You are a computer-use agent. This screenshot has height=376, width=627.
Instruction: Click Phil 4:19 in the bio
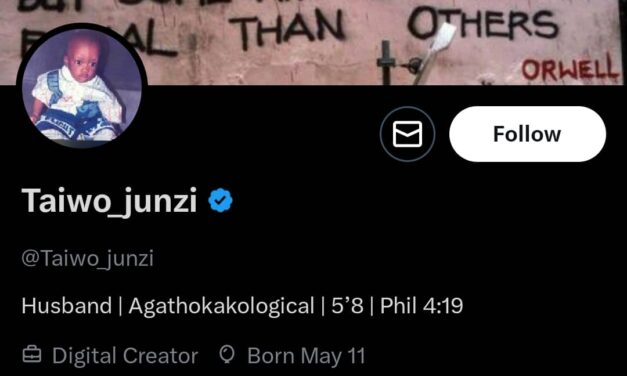tap(421, 306)
